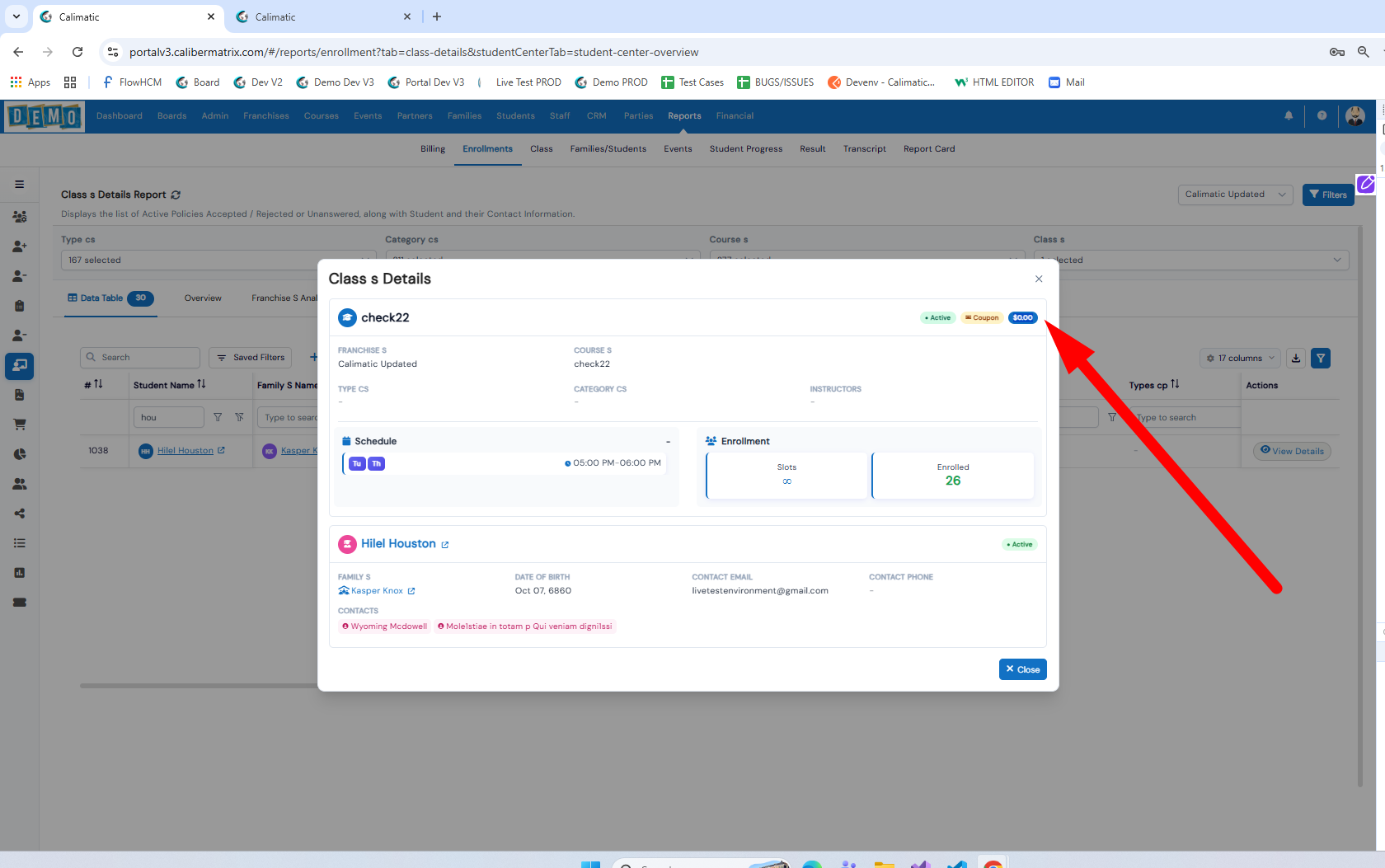Open the user profile avatar menu

[x=1355, y=116]
